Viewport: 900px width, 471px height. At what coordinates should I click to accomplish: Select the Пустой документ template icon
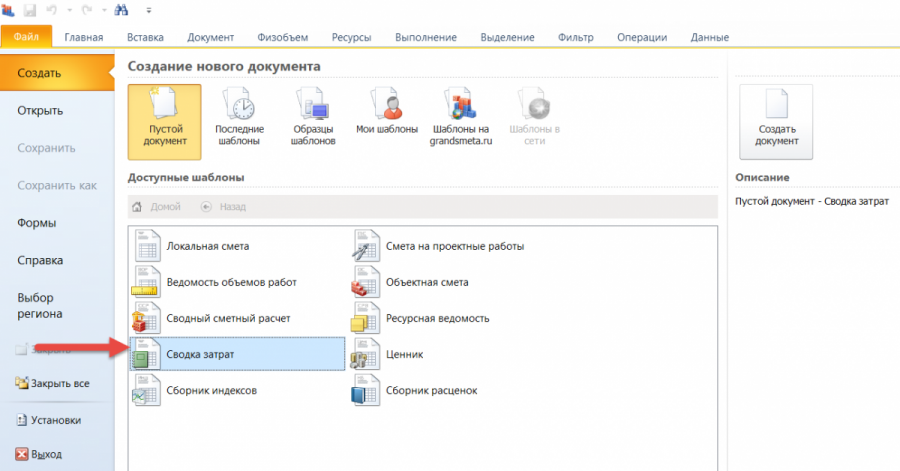pyautogui.click(x=165, y=122)
